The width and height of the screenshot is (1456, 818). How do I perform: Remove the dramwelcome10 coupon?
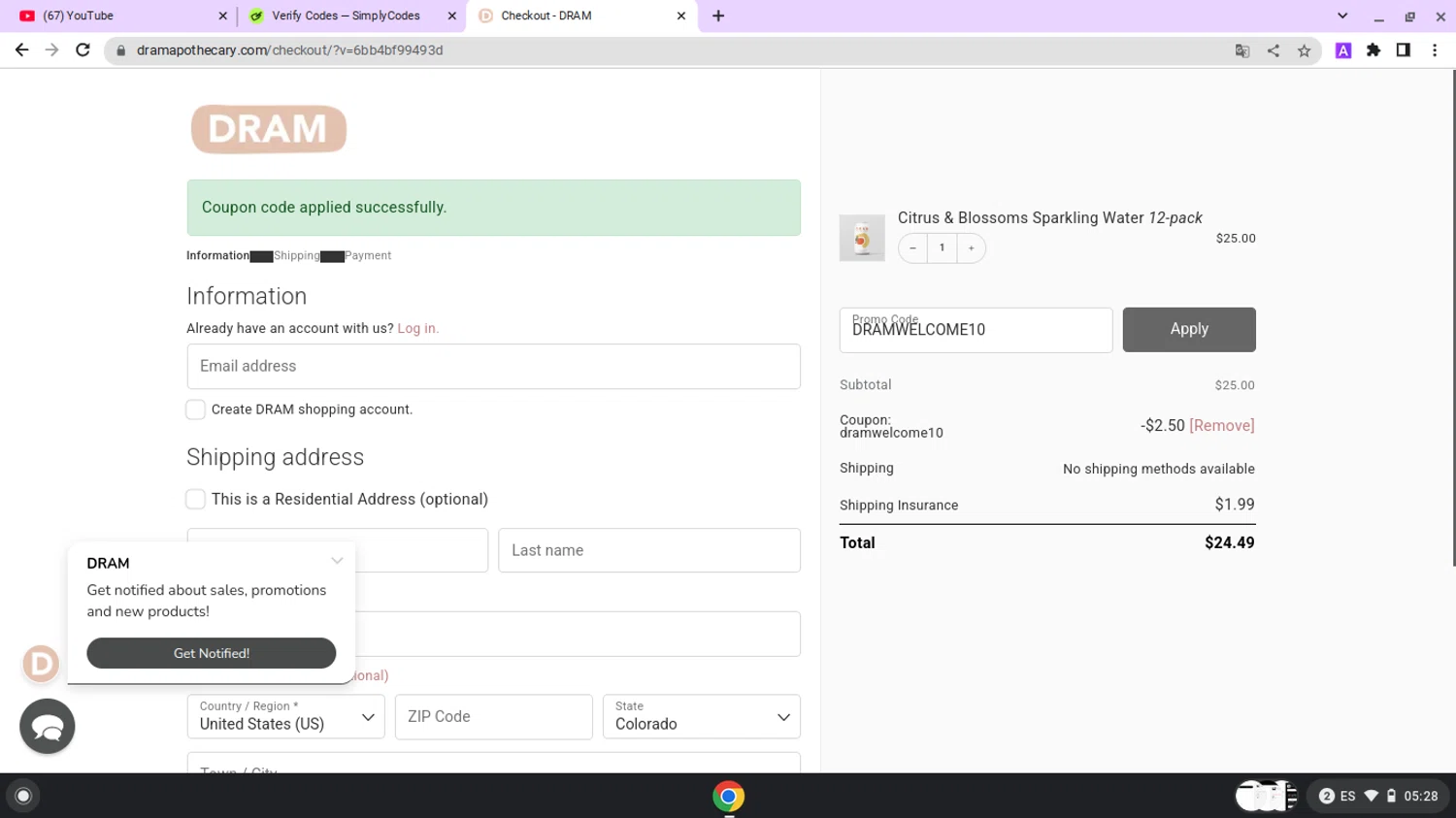1222,425
